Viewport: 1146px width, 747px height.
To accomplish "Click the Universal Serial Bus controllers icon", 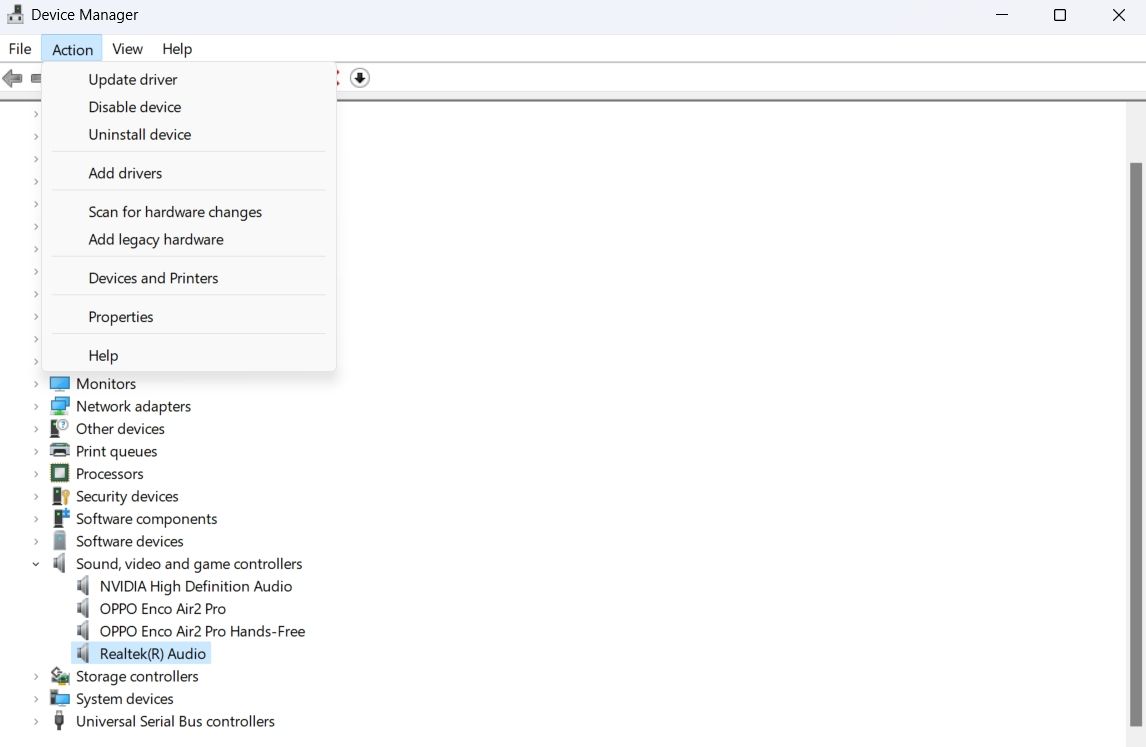I will pos(60,721).
